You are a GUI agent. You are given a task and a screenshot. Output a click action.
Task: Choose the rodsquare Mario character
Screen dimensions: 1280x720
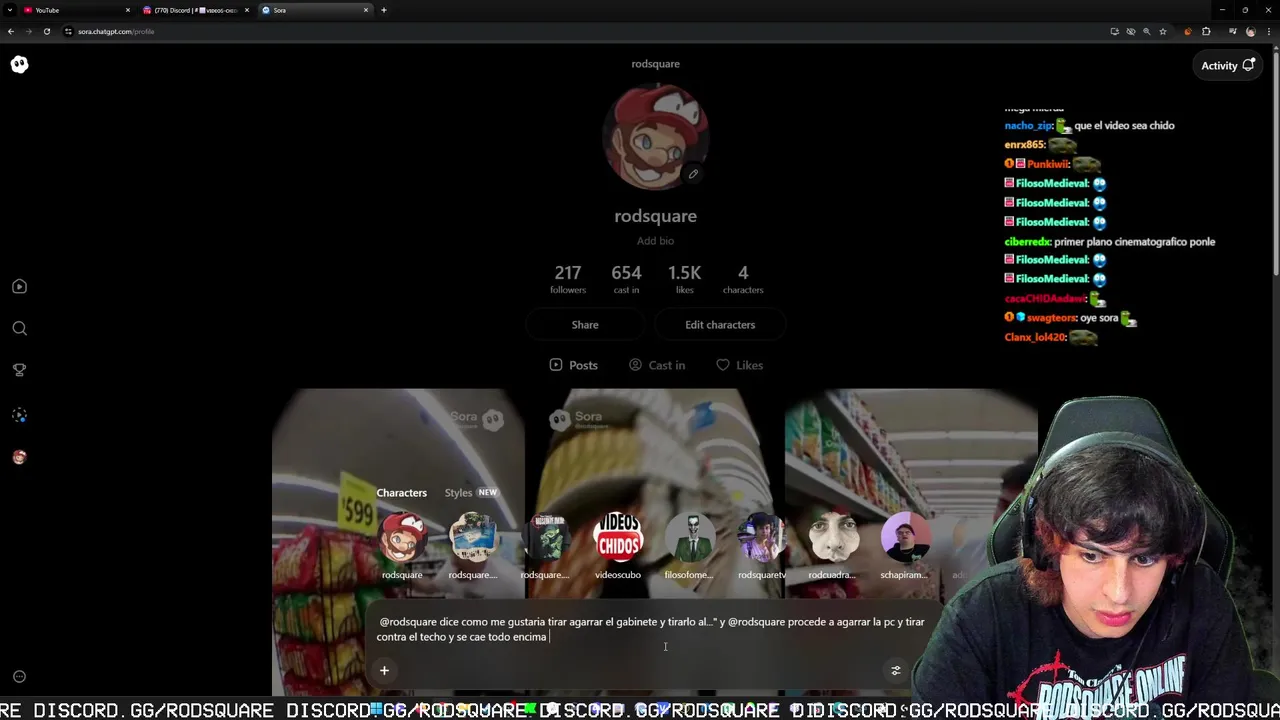coord(402,546)
